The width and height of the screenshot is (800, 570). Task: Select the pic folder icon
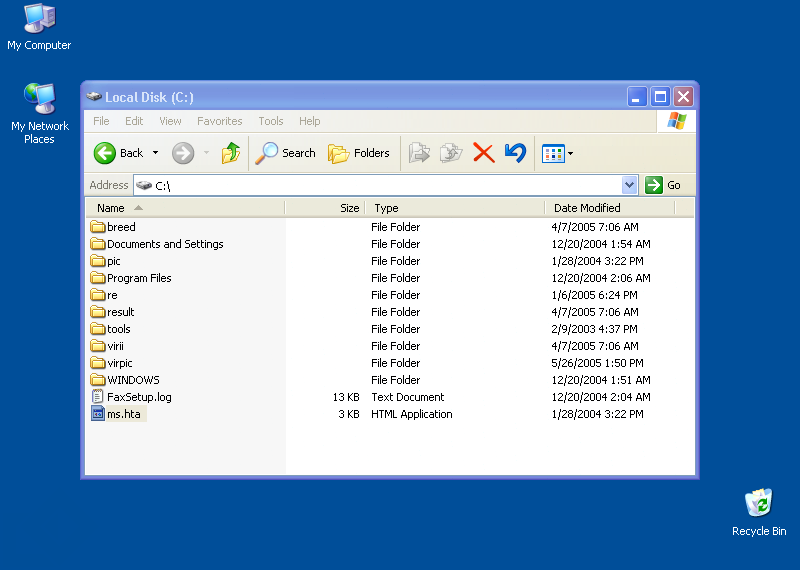pos(97,261)
